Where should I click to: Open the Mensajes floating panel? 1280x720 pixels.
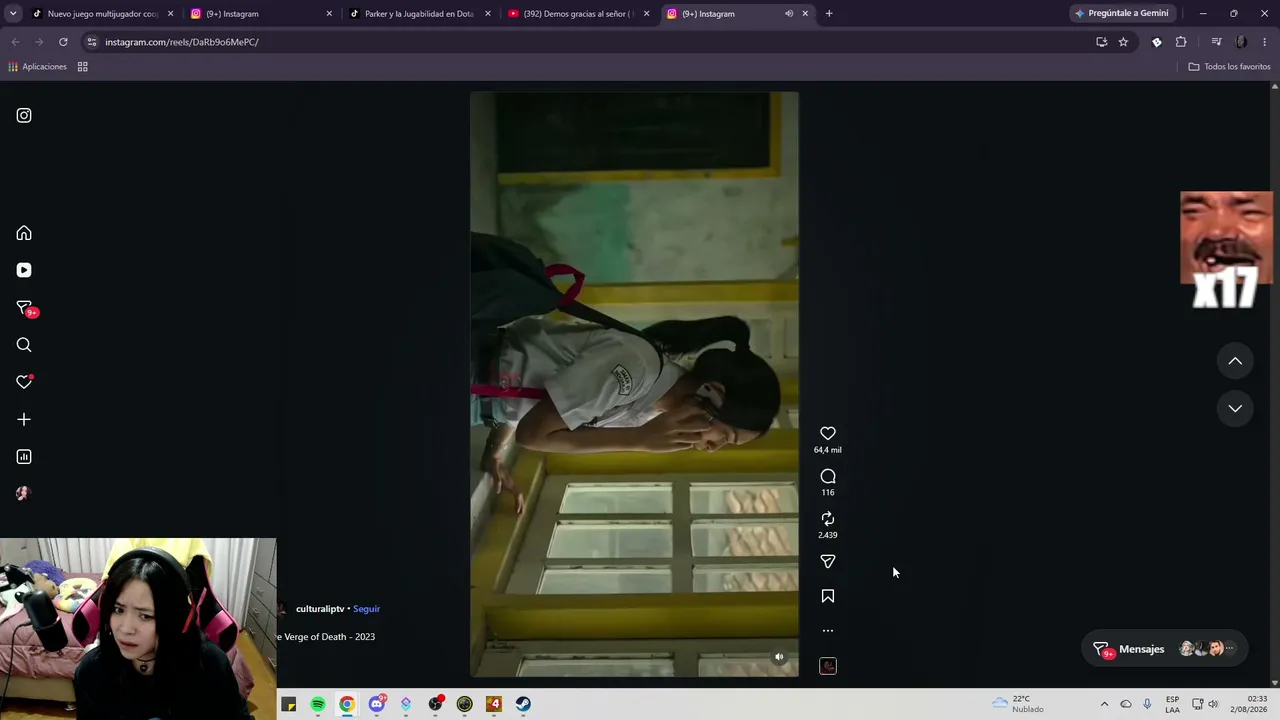tap(1164, 649)
